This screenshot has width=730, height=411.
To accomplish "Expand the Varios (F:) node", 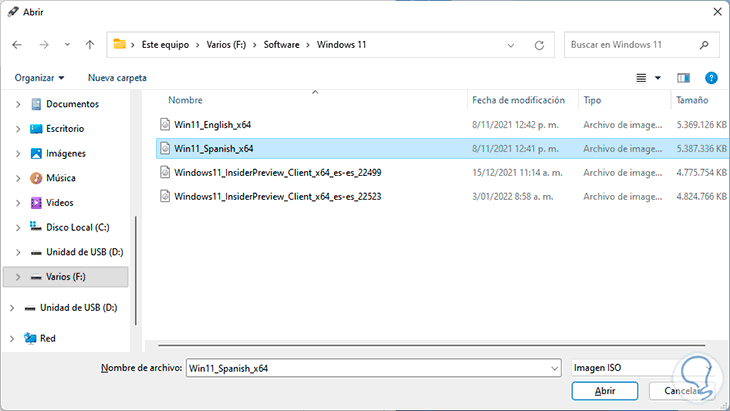I will point(18,277).
